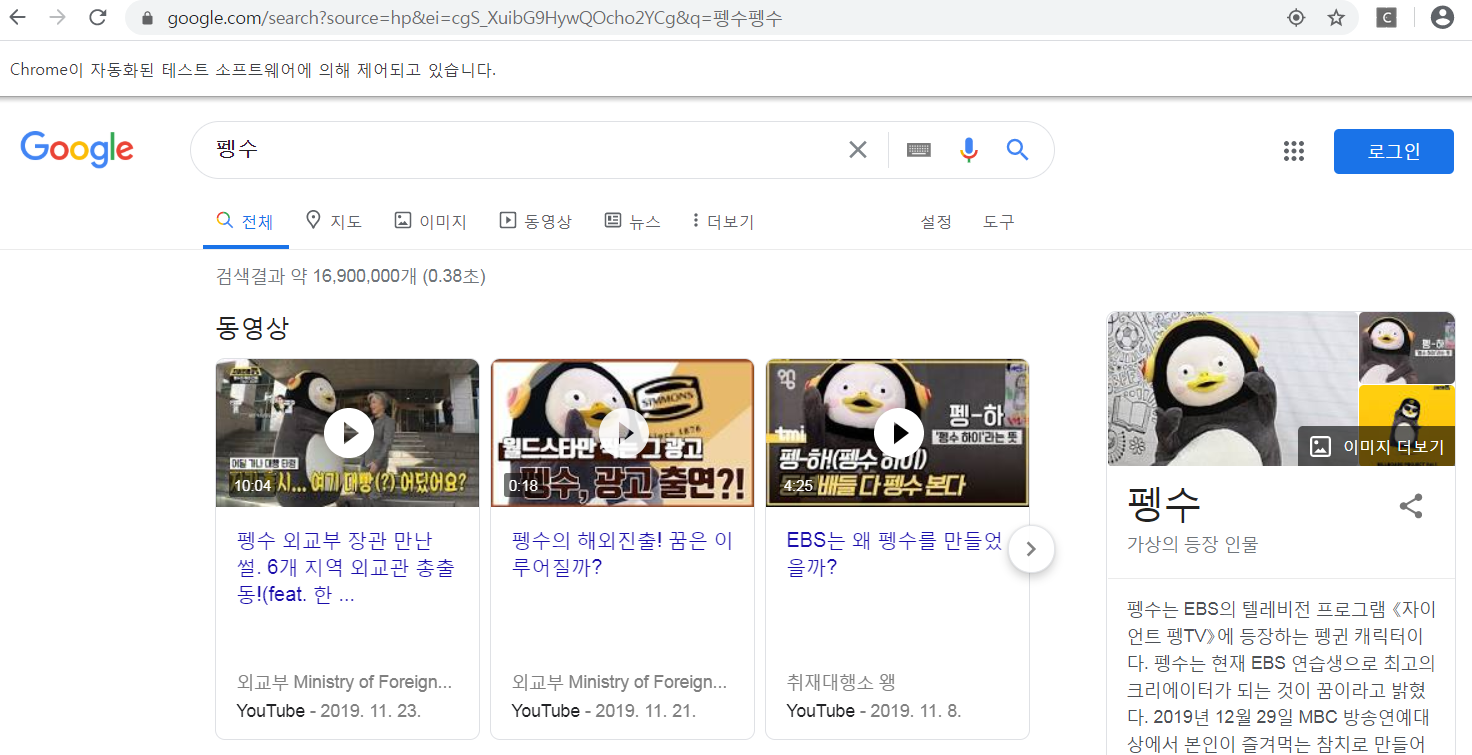Click YouTube - 2019. 11. 8. source text
The width and height of the screenshot is (1472, 755).
pyautogui.click(x=874, y=711)
